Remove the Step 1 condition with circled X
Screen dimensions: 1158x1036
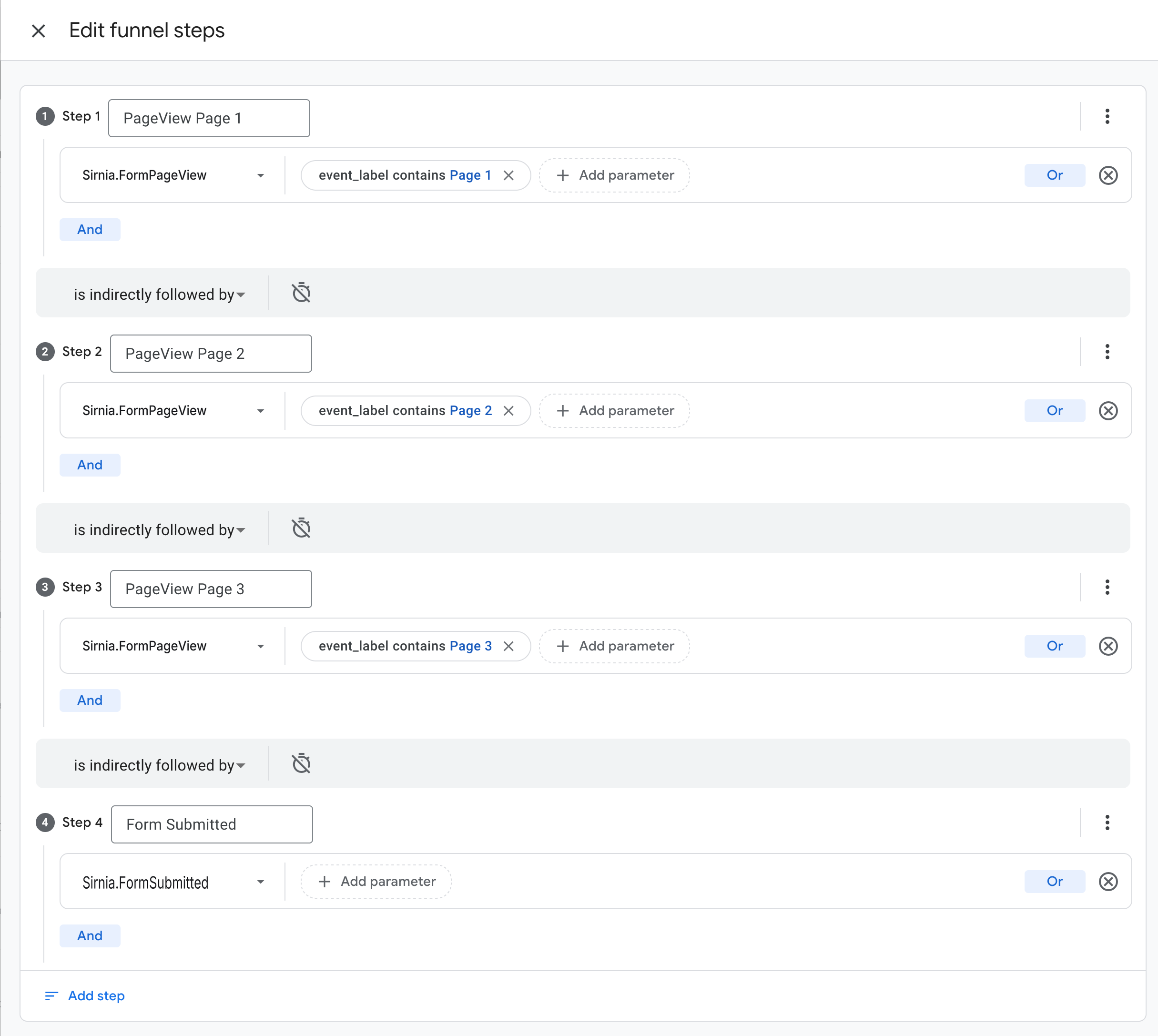1108,175
